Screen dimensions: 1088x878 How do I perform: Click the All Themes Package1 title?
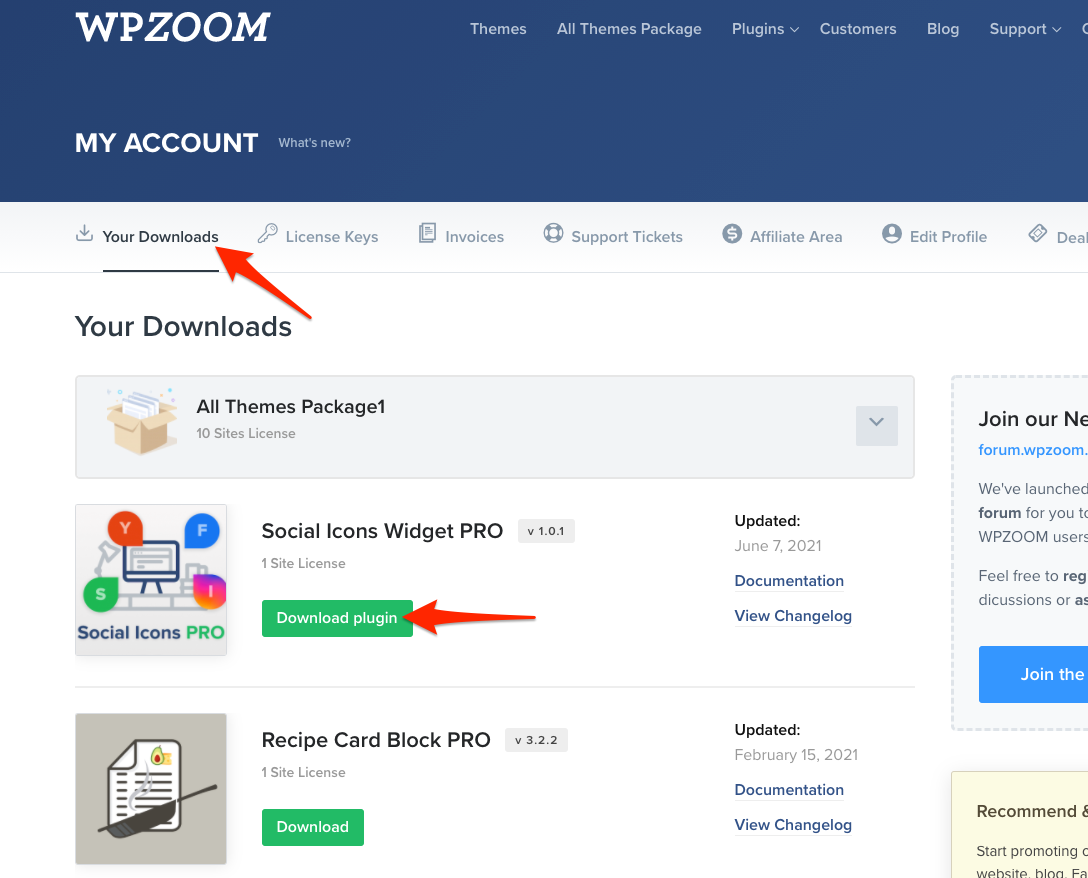coord(291,407)
